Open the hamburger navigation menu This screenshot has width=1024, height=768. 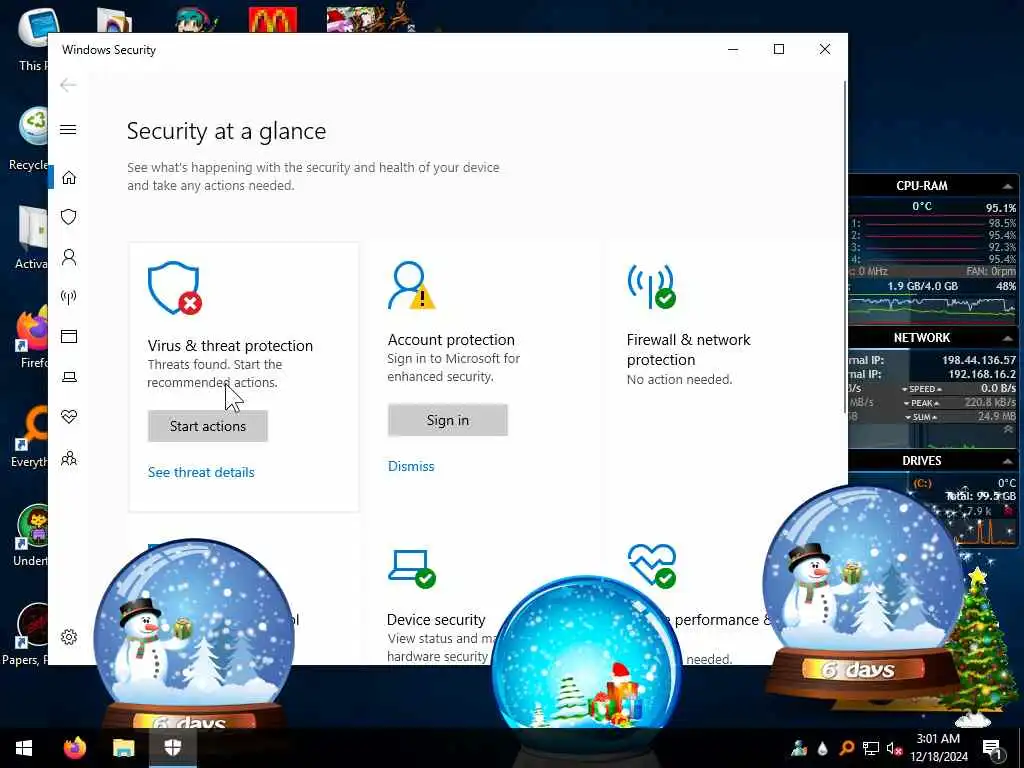(x=68, y=129)
